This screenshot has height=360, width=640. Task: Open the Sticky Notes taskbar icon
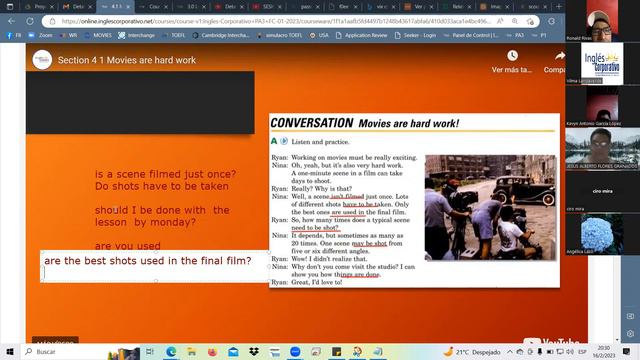(336, 351)
